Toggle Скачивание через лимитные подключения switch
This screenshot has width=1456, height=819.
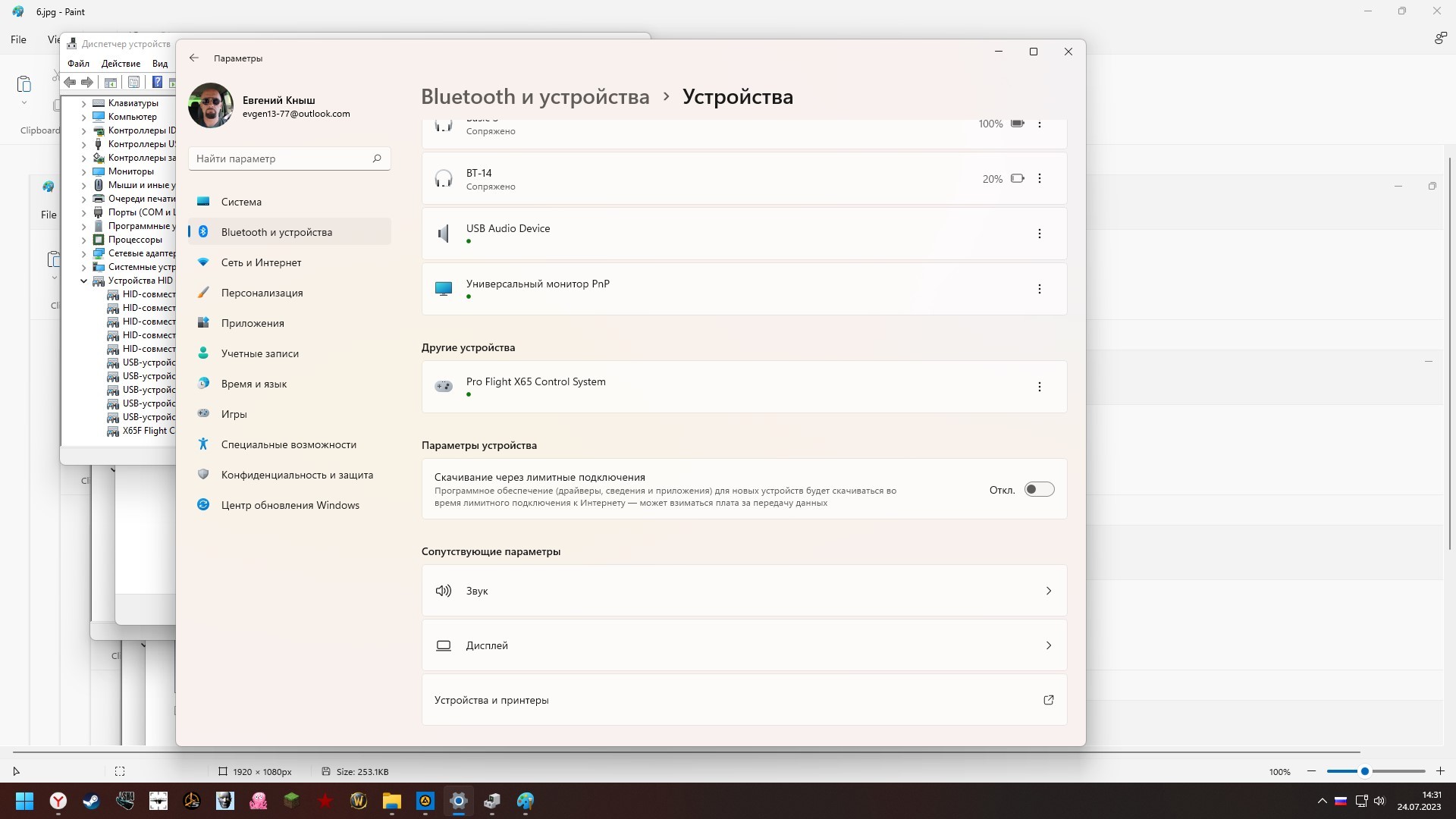(x=1039, y=490)
